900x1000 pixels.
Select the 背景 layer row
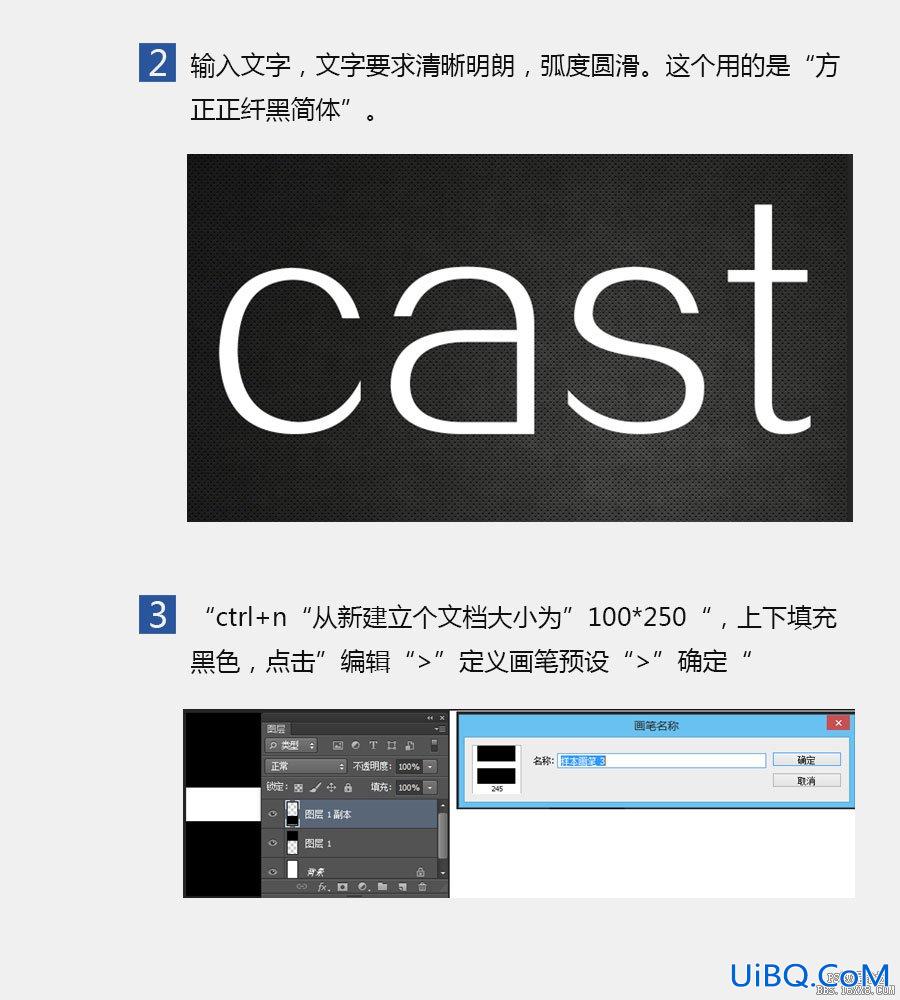[x=351, y=870]
